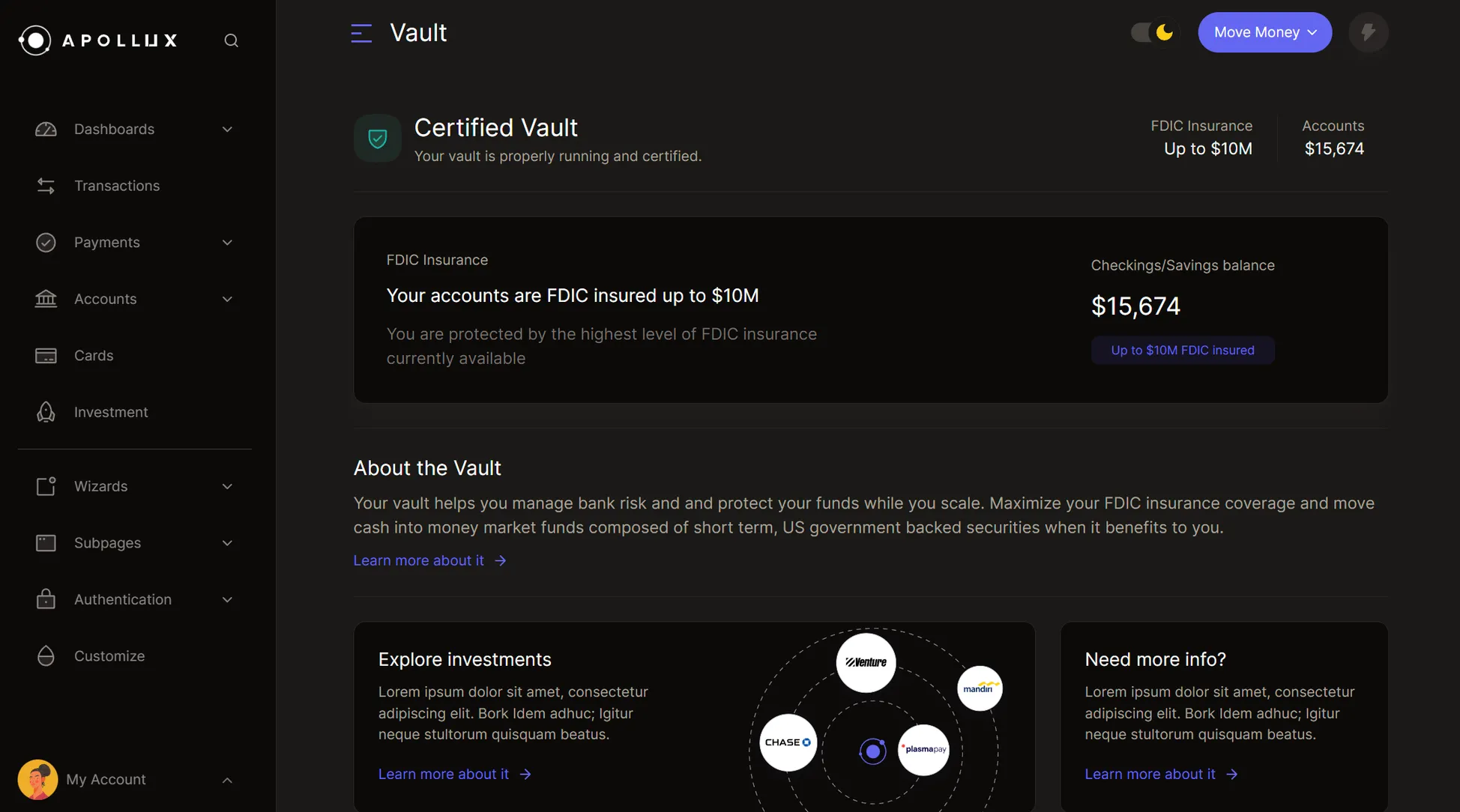
Task: Click the Transactions arrows icon
Action: pyautogui.click(x=46, y=186)
